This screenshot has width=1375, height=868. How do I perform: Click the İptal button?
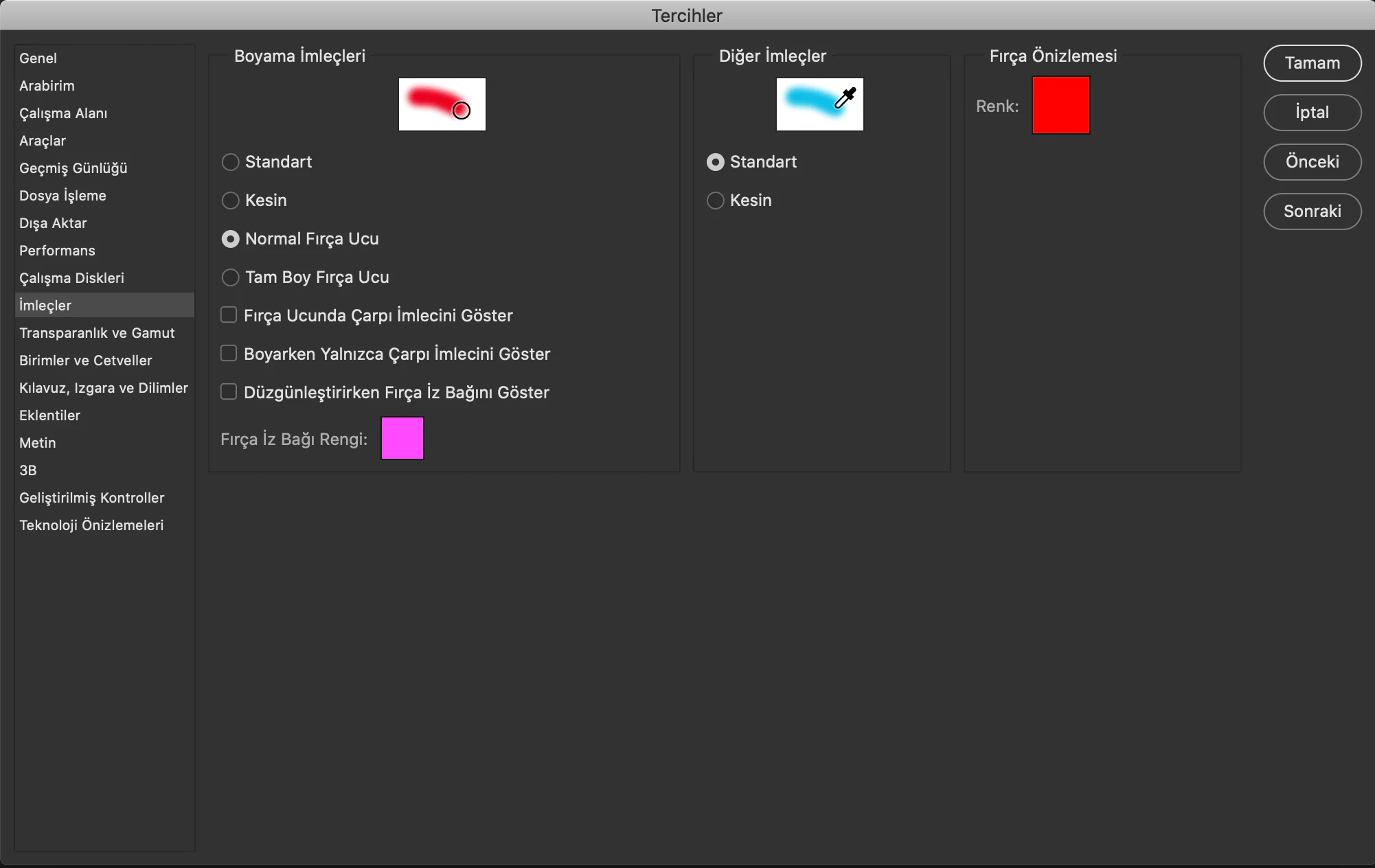coord(1312,113)
